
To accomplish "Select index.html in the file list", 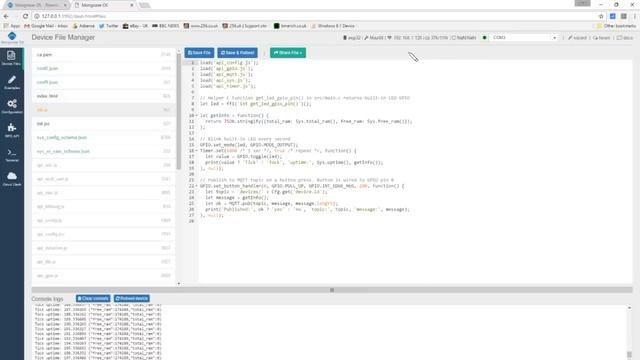I will point(104,96).
